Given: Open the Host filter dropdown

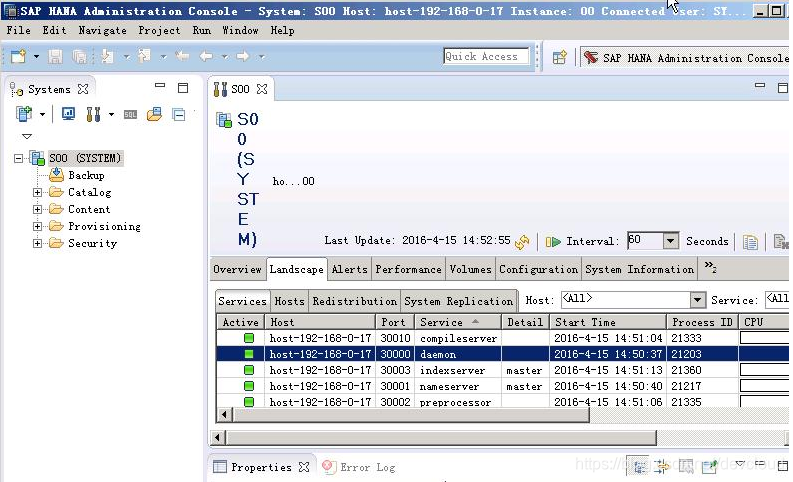Looking at the screenshot, I should pos(697,300).
